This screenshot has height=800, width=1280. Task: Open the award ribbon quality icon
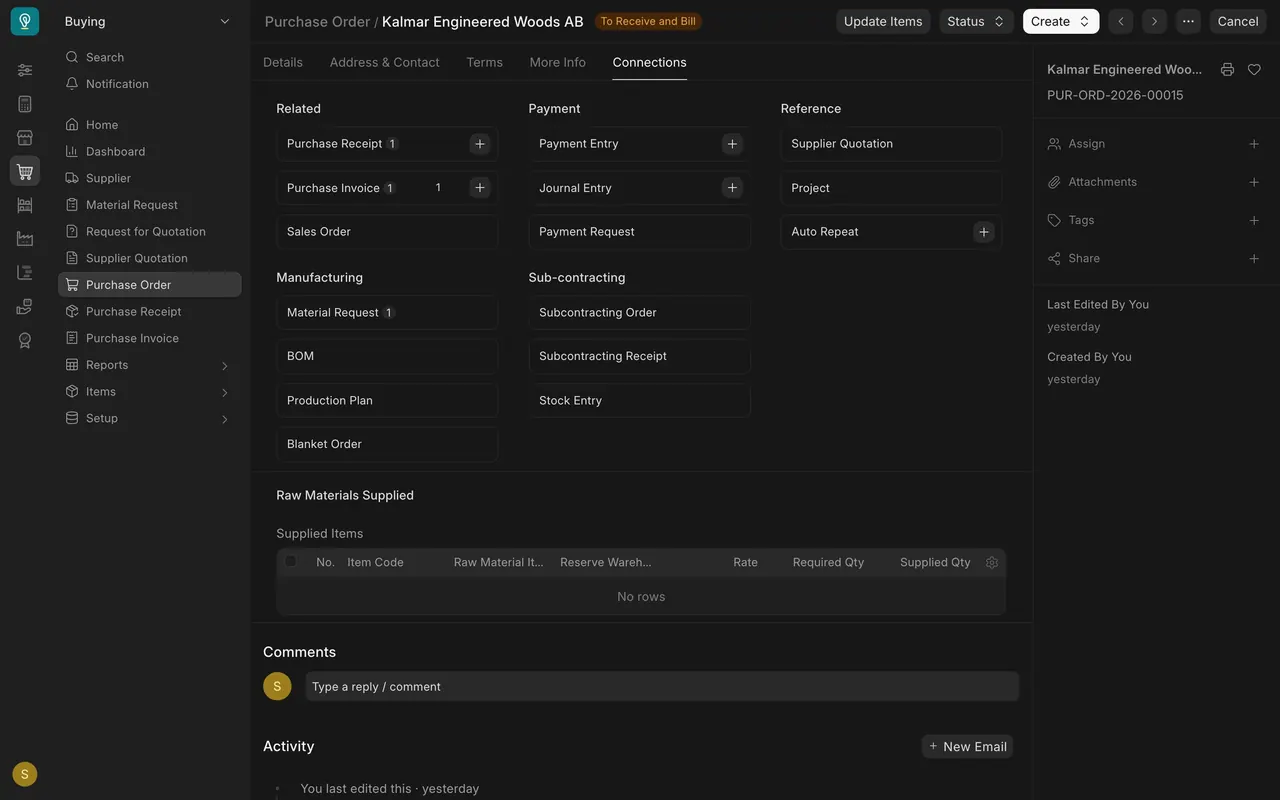tap(25, 341)
